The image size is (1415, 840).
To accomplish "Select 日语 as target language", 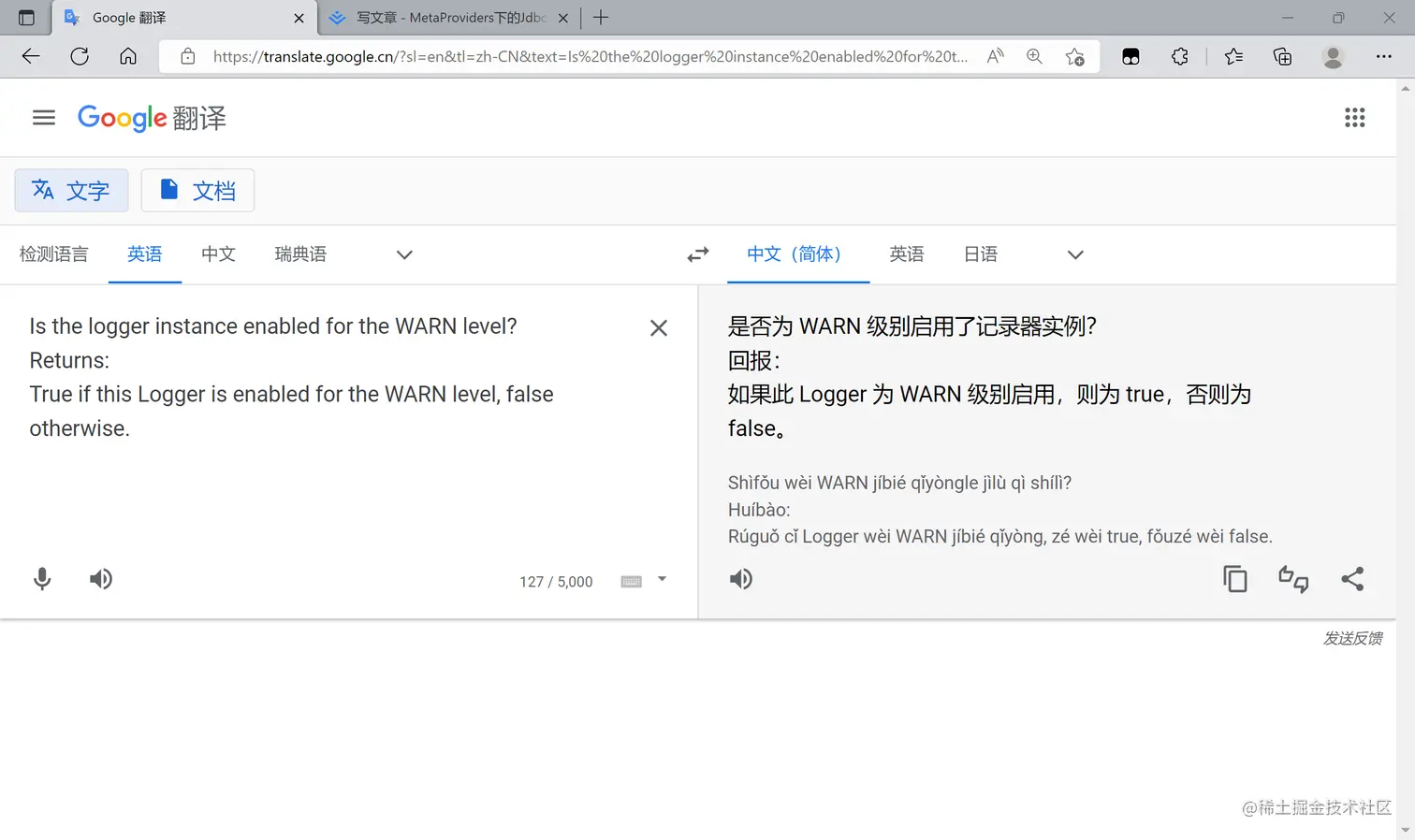I will [x=981, y=254].
